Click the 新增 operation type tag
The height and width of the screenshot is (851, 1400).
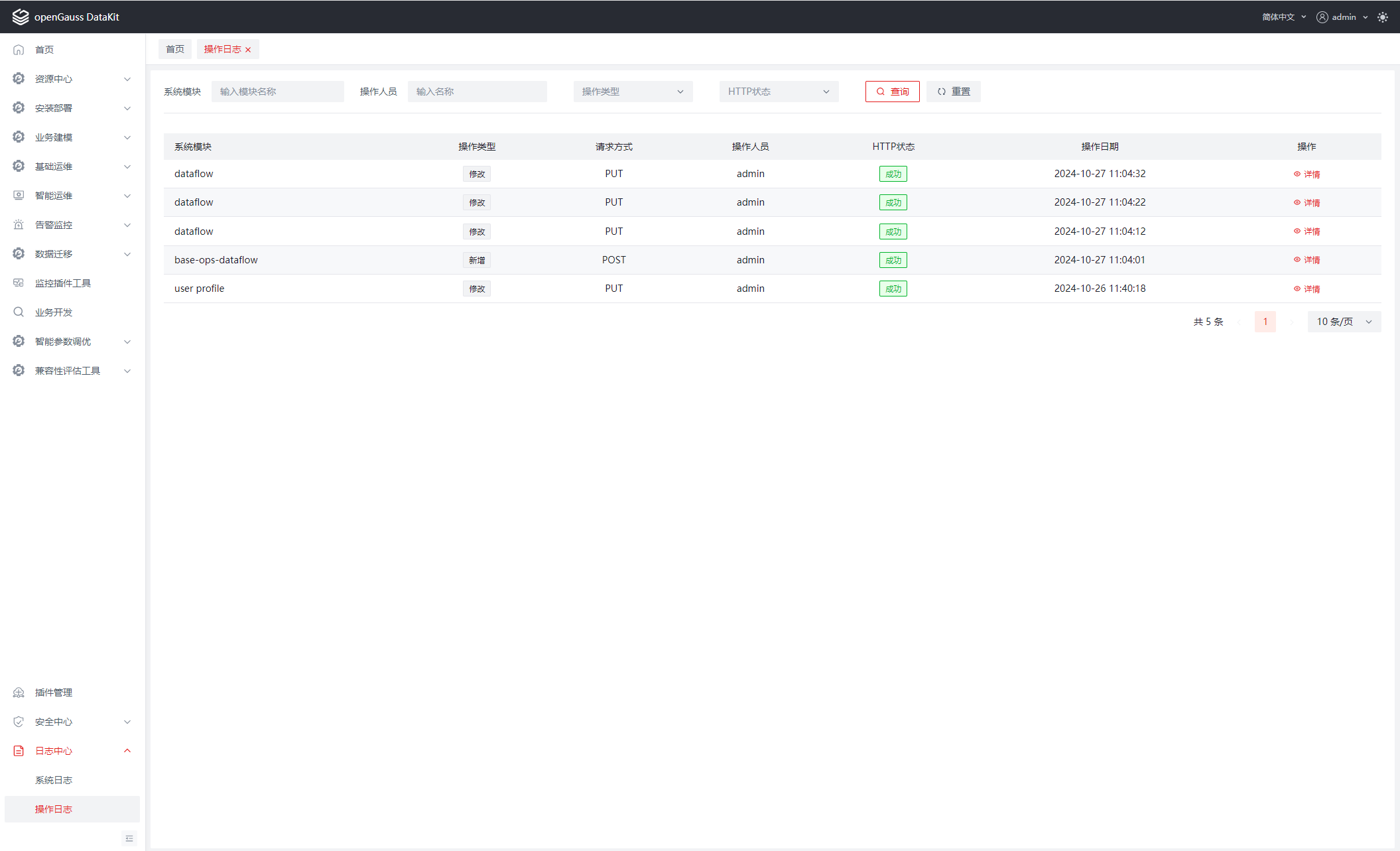click(x=477, y=260)
